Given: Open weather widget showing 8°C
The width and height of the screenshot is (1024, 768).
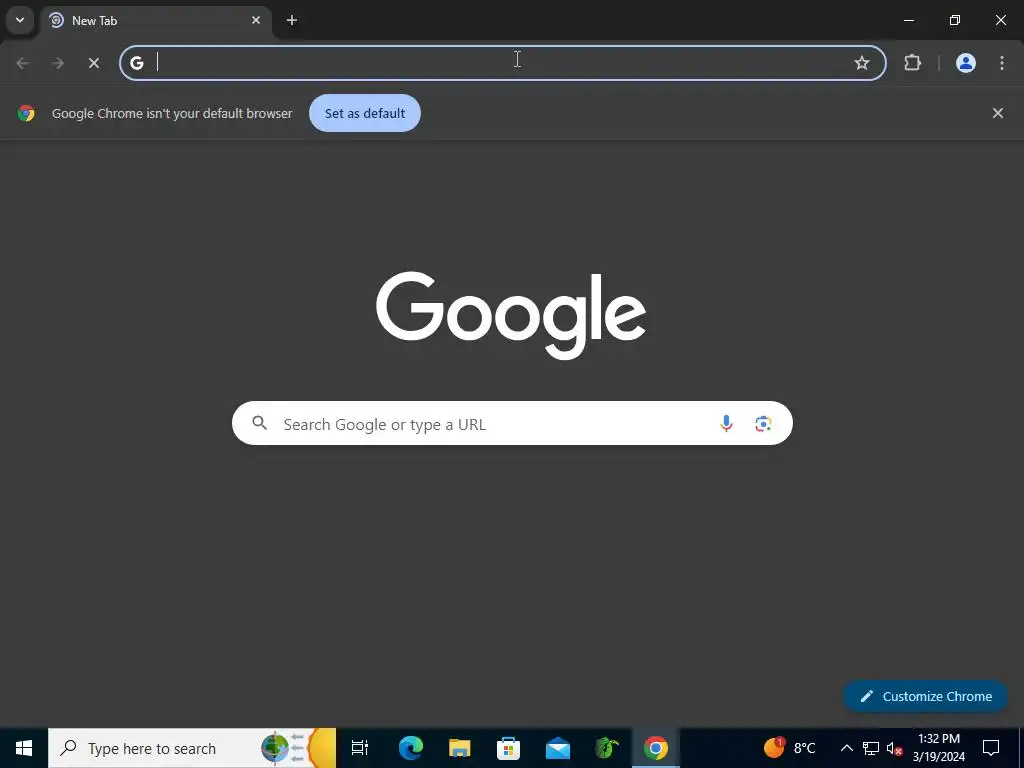Looking at the screenshot, I should click(x=790, y=748).
